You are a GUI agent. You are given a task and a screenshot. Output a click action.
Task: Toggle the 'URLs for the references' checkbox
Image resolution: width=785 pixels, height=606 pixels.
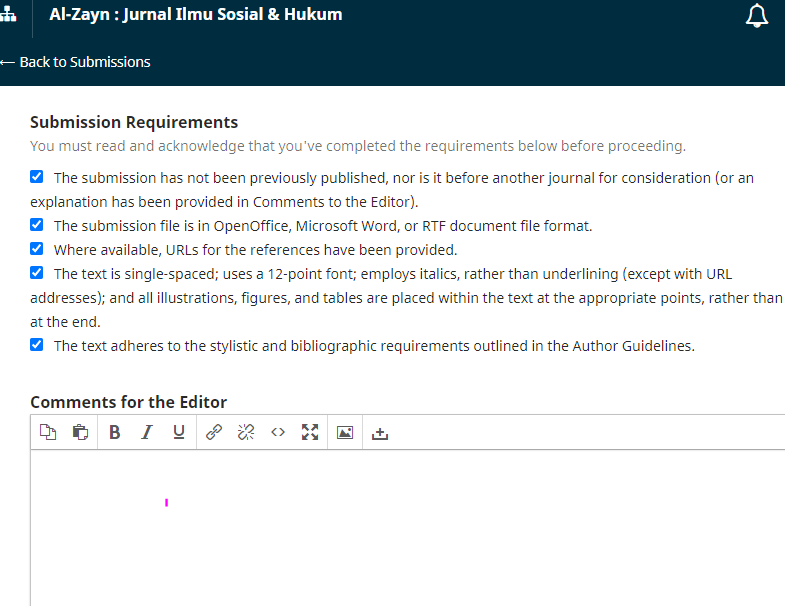pyautogui.click(x=37, y=249)
